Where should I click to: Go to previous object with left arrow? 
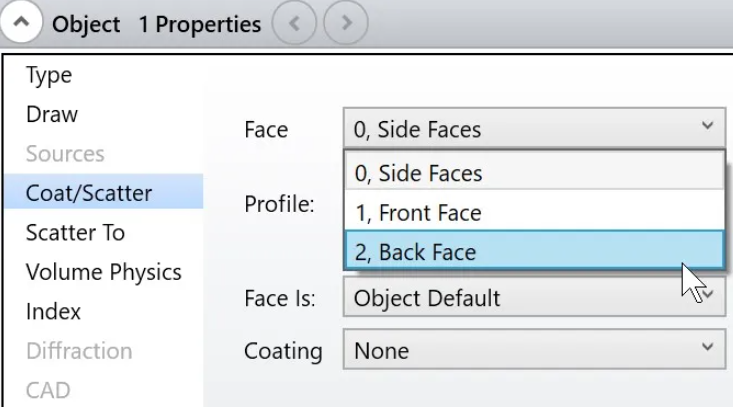click(x=294, y=22)
